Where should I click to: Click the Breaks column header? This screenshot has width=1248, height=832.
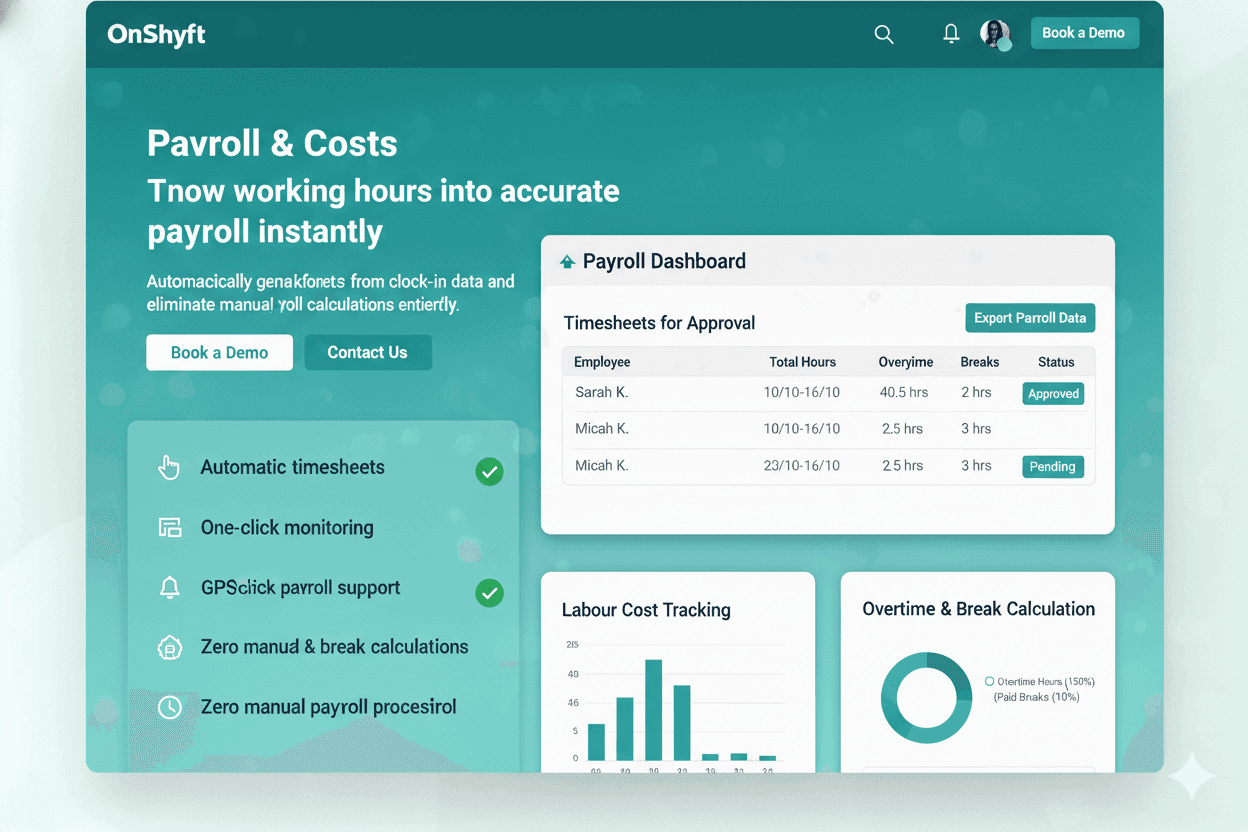point(980,362)
